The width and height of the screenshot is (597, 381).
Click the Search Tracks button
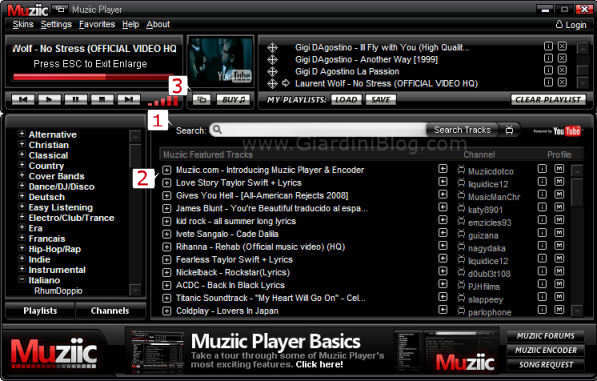[462, 130]
